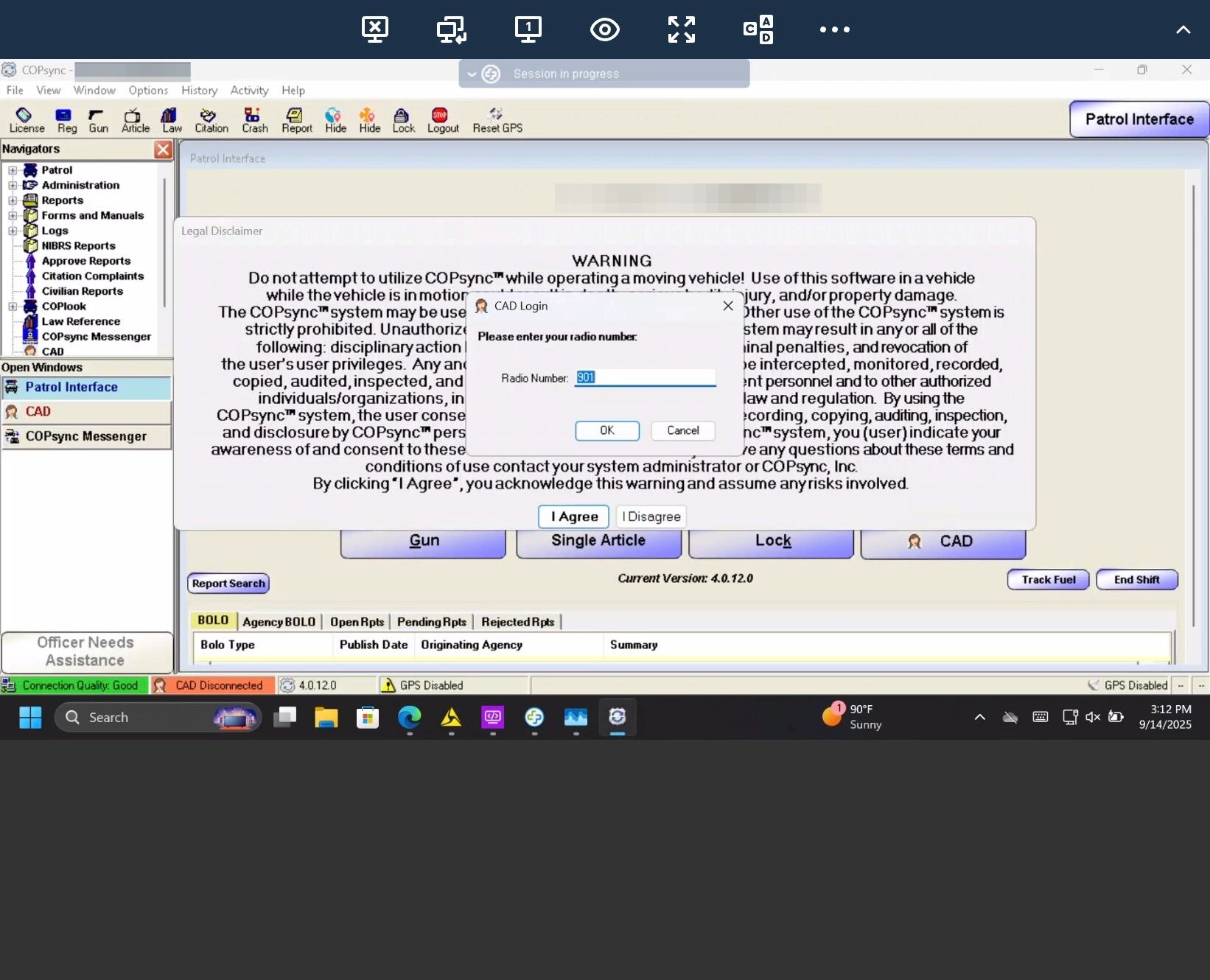Expand the Forms and Manuals node
1210x980 pixels.
(13, 216)
